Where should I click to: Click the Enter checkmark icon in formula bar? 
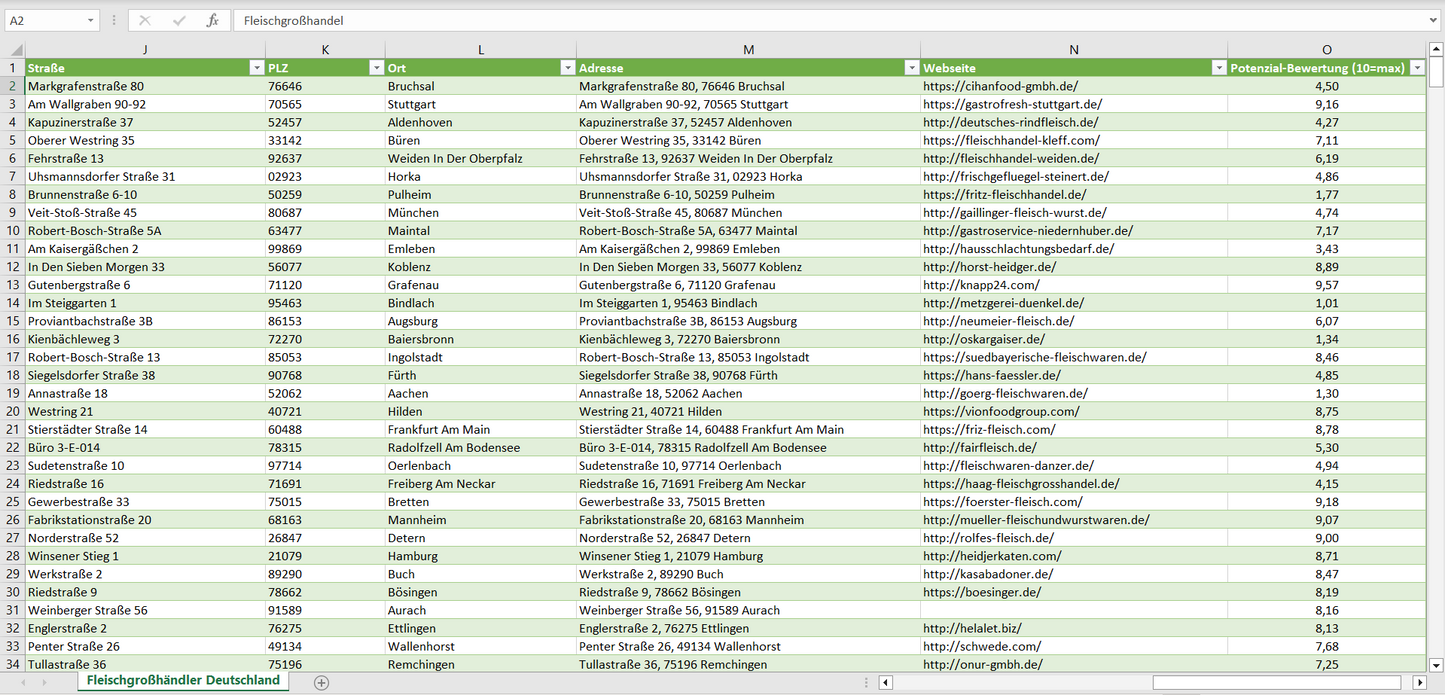tap(179, 20)
